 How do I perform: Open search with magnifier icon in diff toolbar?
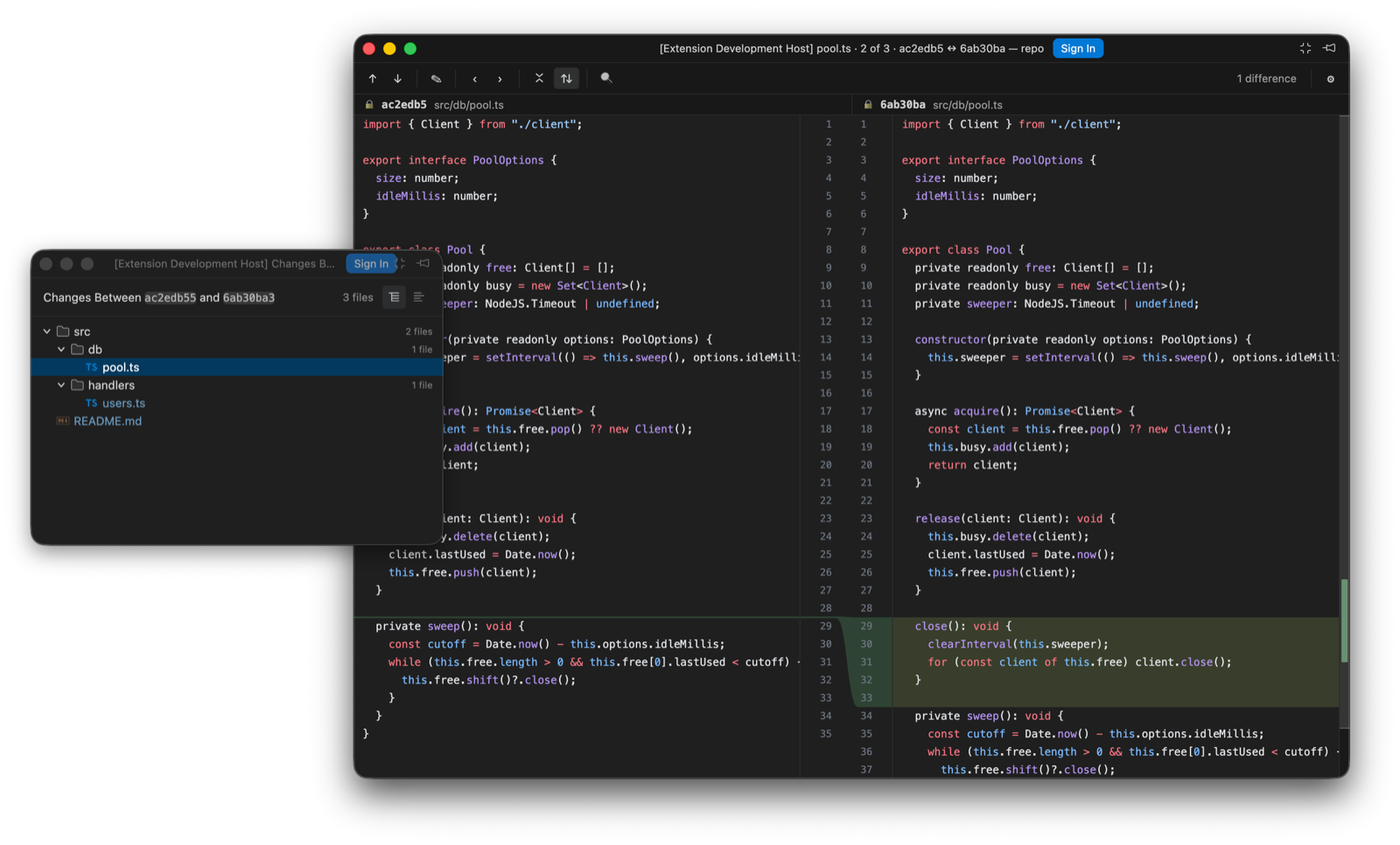pos(606,79)
